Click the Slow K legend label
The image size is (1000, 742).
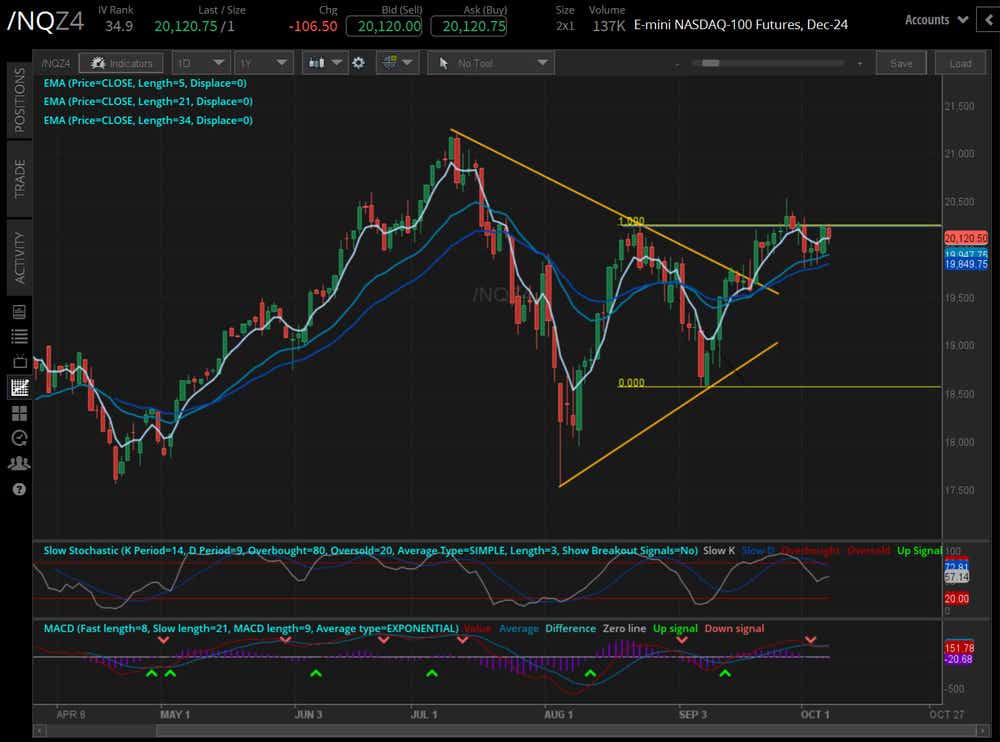coord(719,550)
